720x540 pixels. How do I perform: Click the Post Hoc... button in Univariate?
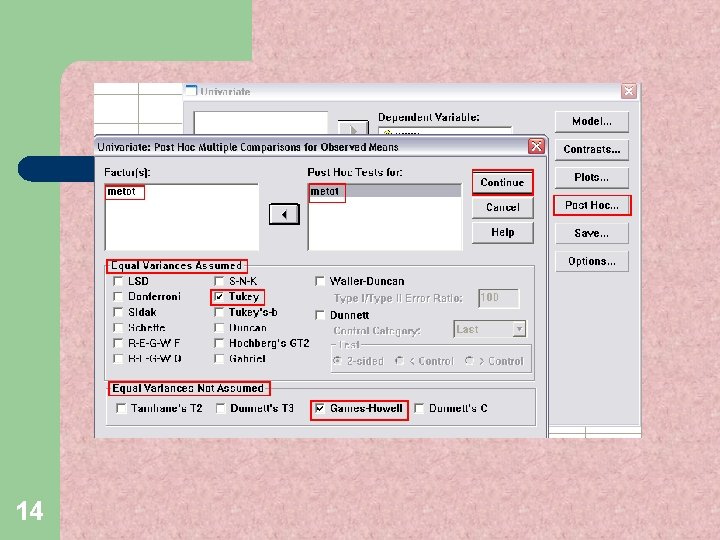(591, 205)
